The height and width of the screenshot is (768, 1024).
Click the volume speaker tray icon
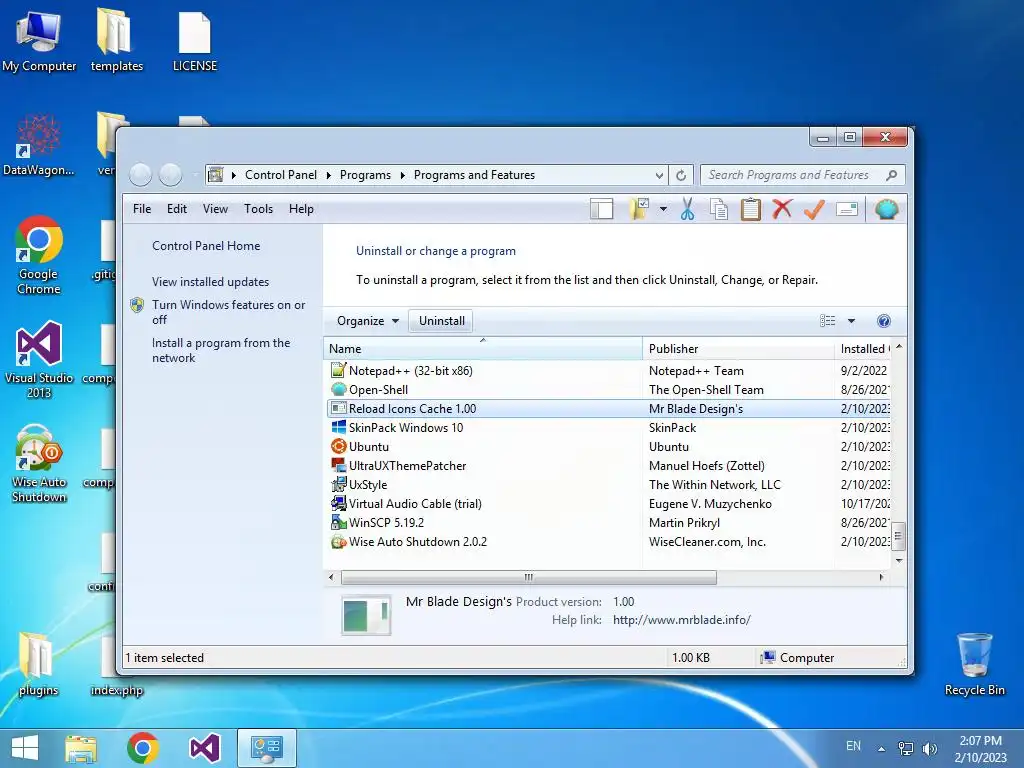(x=929, y=748)
